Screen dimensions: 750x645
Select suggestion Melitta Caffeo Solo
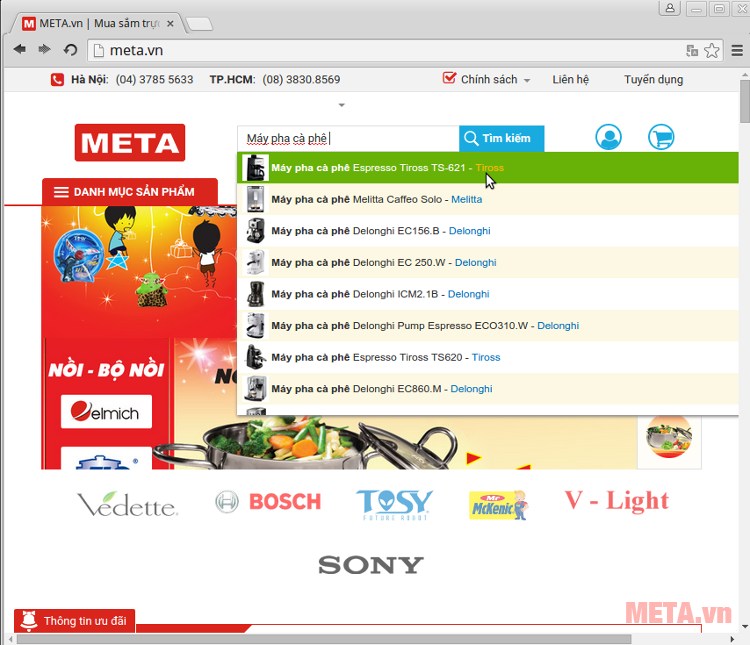[488, 199]
